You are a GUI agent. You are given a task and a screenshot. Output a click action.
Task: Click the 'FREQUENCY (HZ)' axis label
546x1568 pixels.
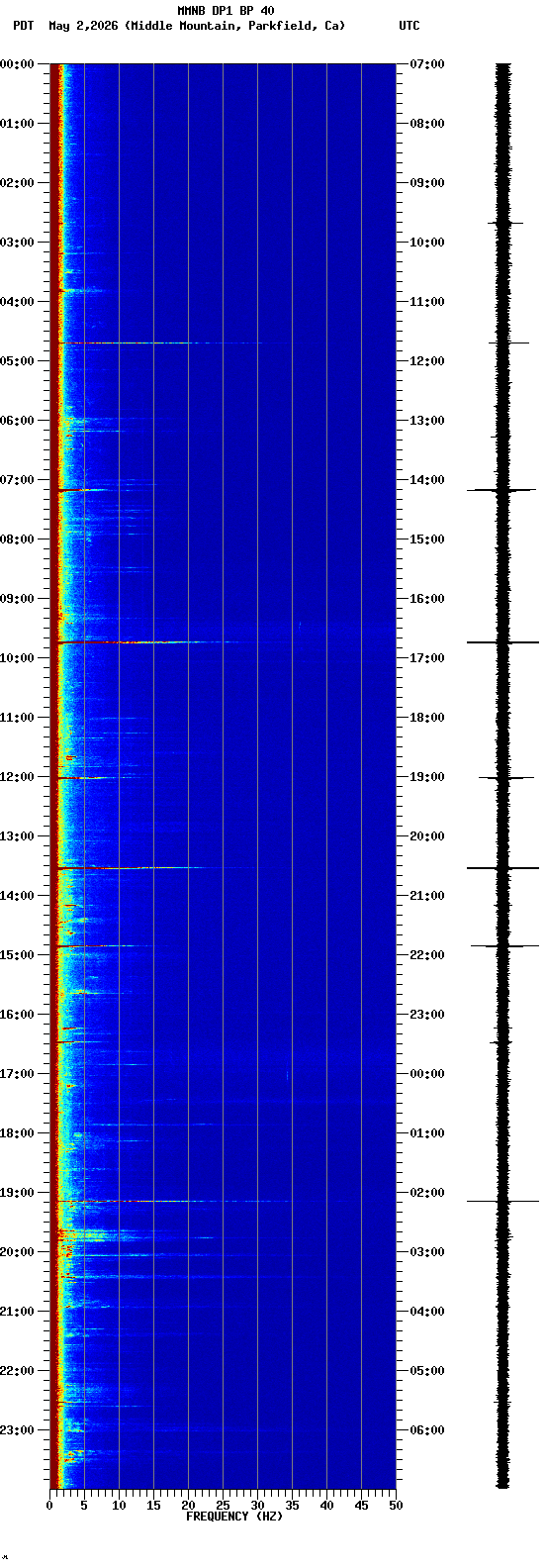(x=234, y=1517)
